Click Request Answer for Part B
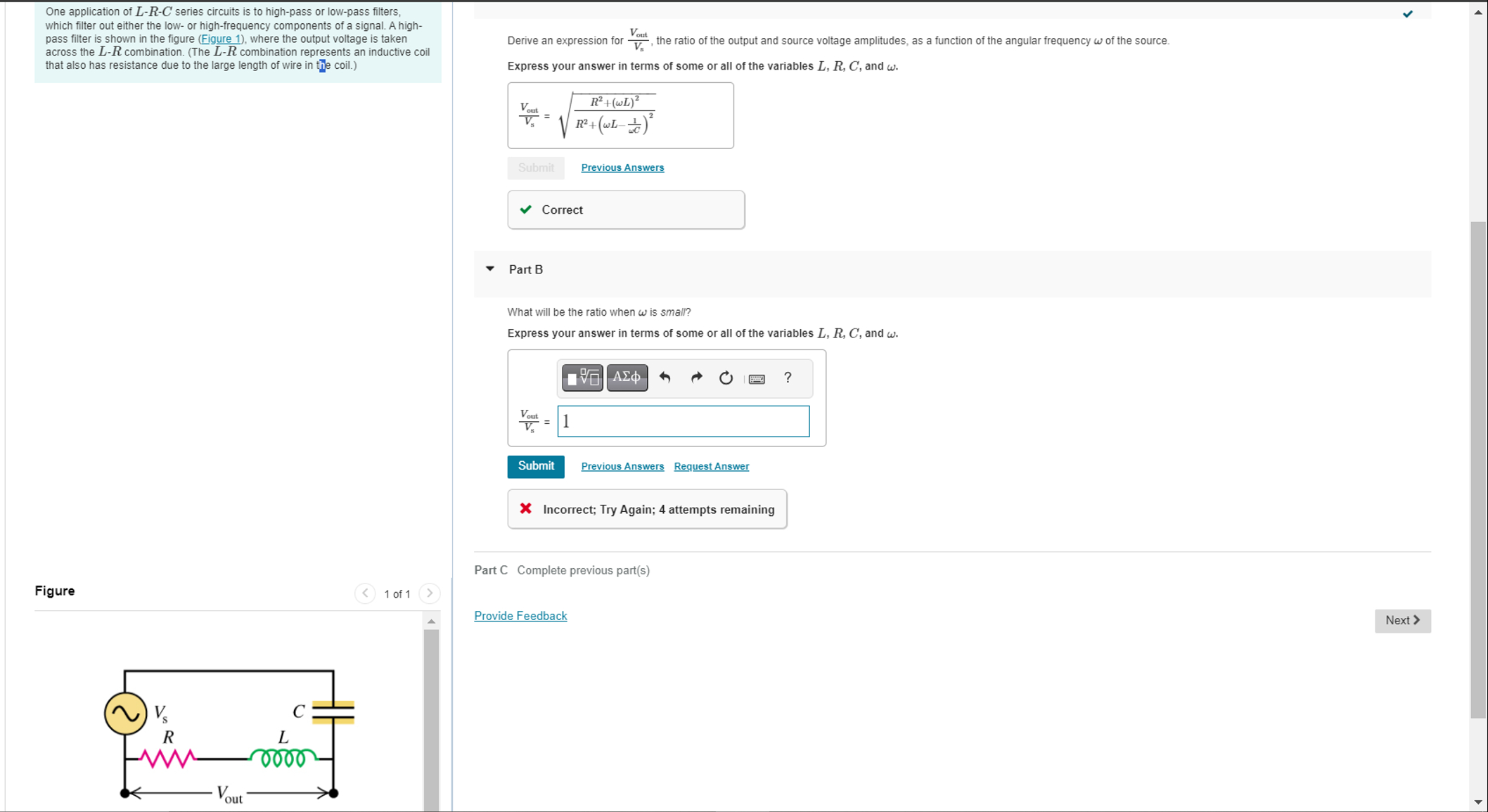The image size is (1488, 812). [710, 466]
